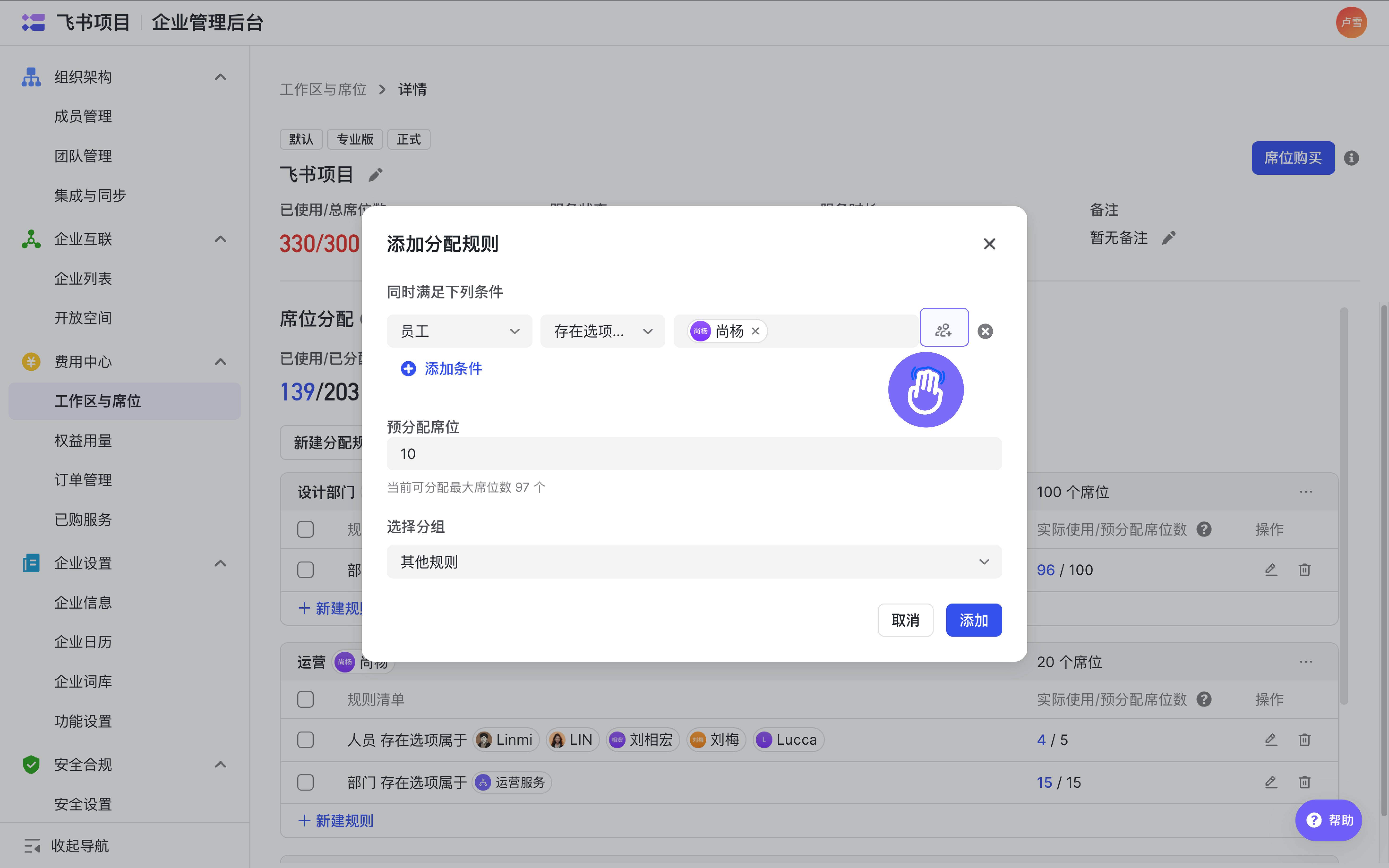Toggle the 设计部门 header select-all checkbox

(305, 529)
